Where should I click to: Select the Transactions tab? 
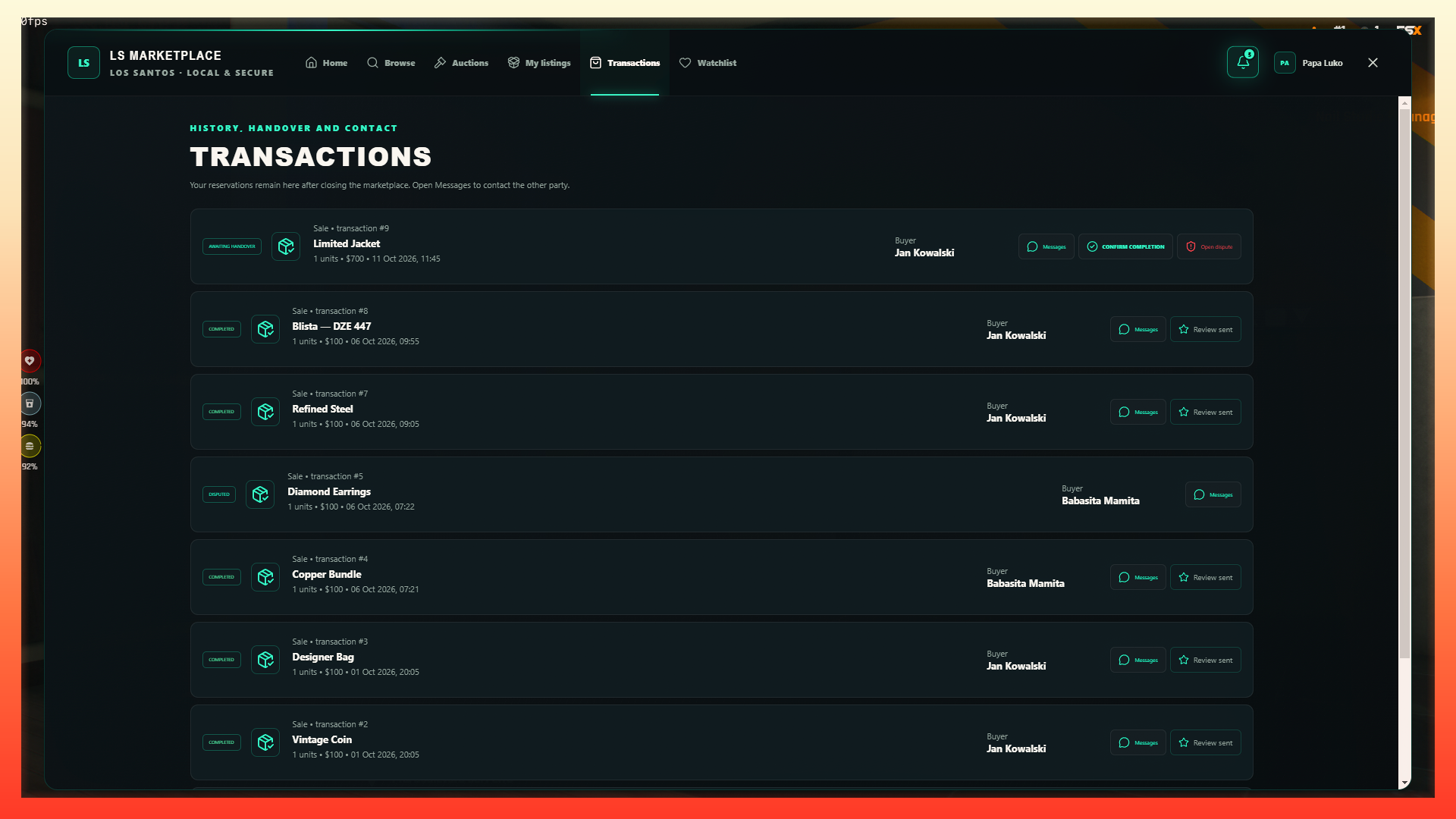(625, 63)
